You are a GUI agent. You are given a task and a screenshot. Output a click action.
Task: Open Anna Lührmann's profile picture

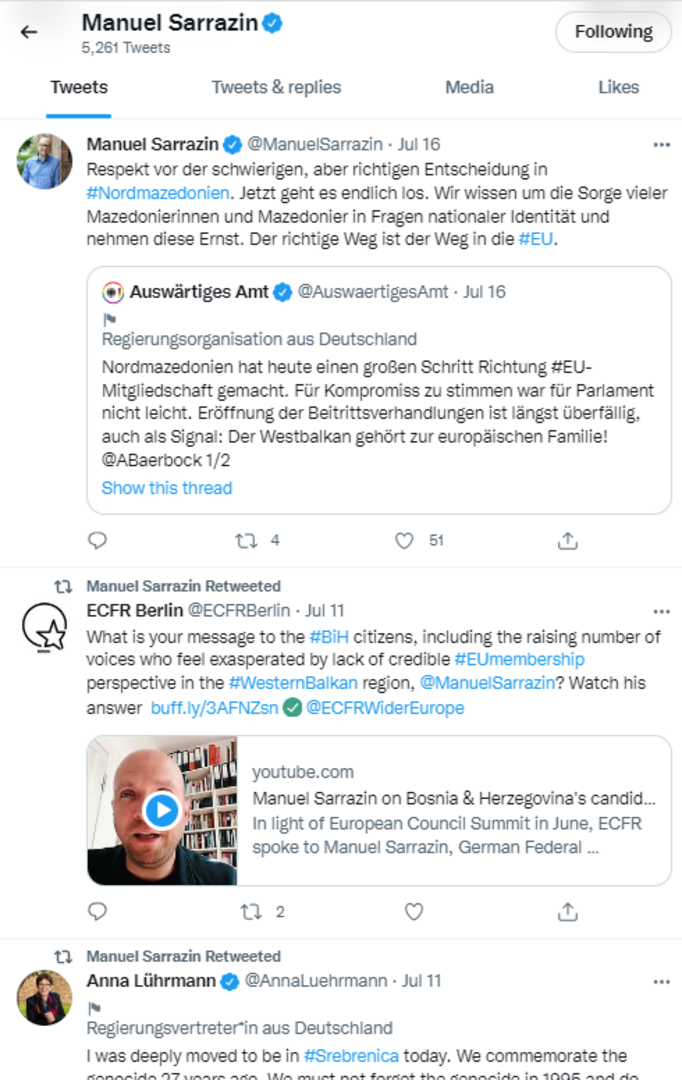click(45, 997)
